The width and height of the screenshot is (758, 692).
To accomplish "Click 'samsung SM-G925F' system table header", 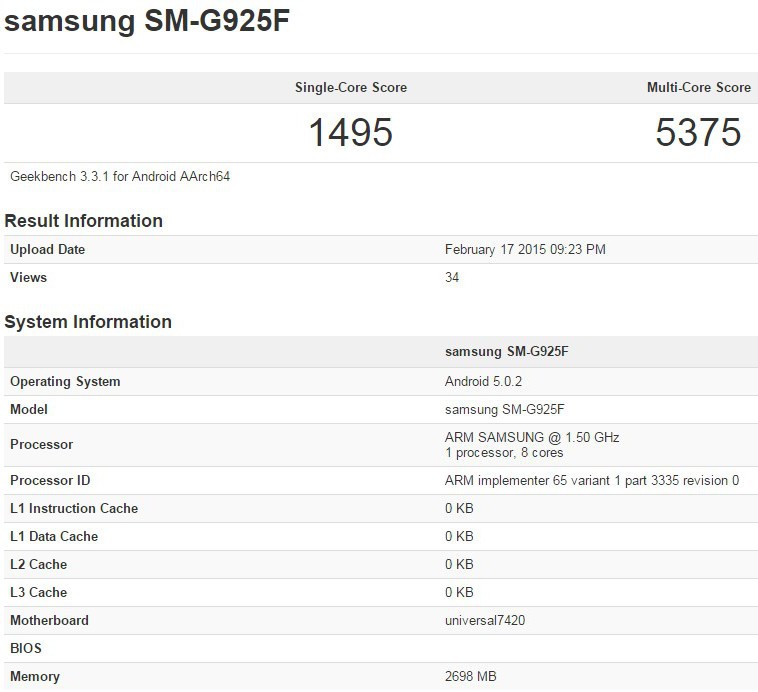I will point(507,352).
